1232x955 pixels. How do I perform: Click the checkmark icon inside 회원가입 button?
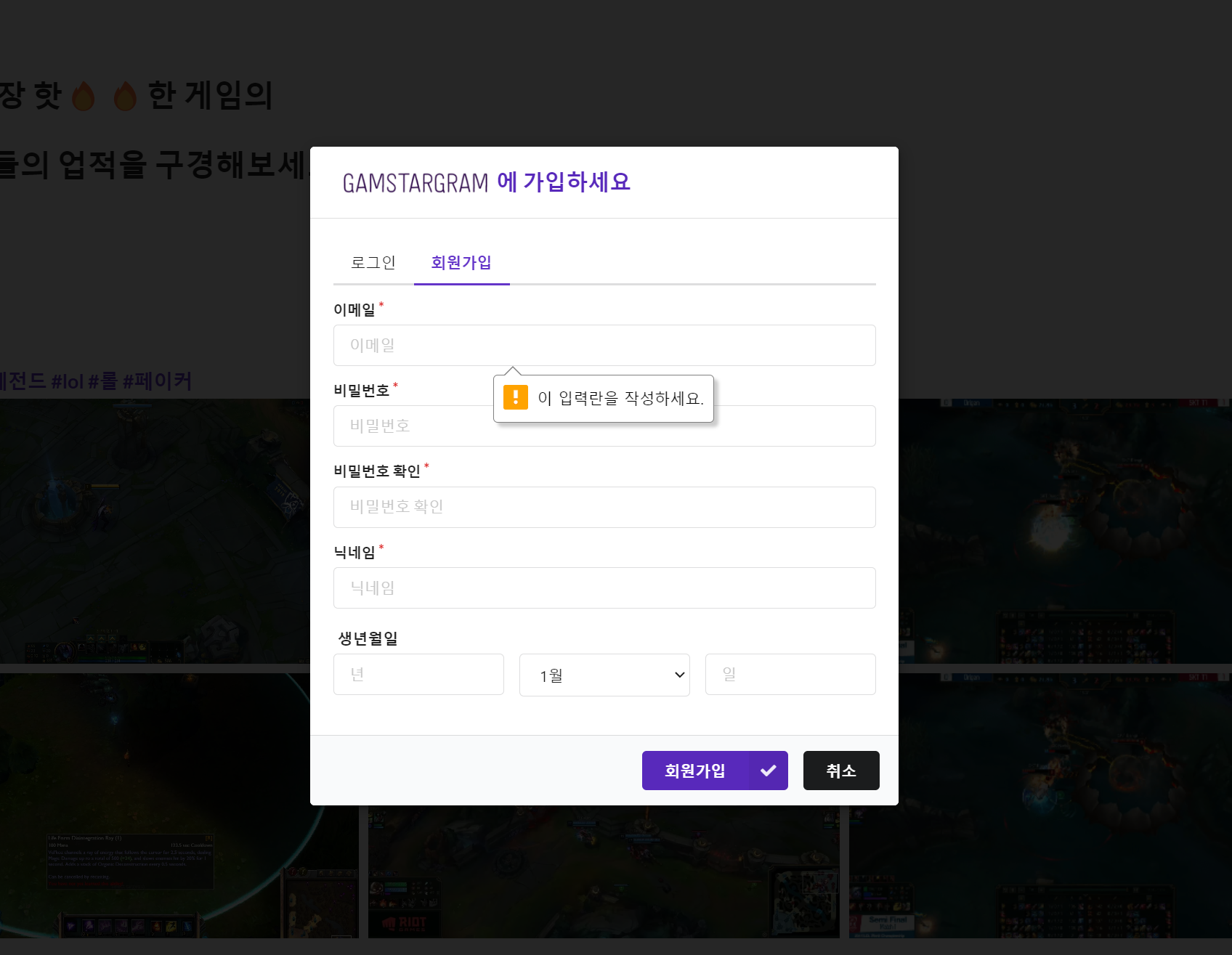(x=768, y=770)
